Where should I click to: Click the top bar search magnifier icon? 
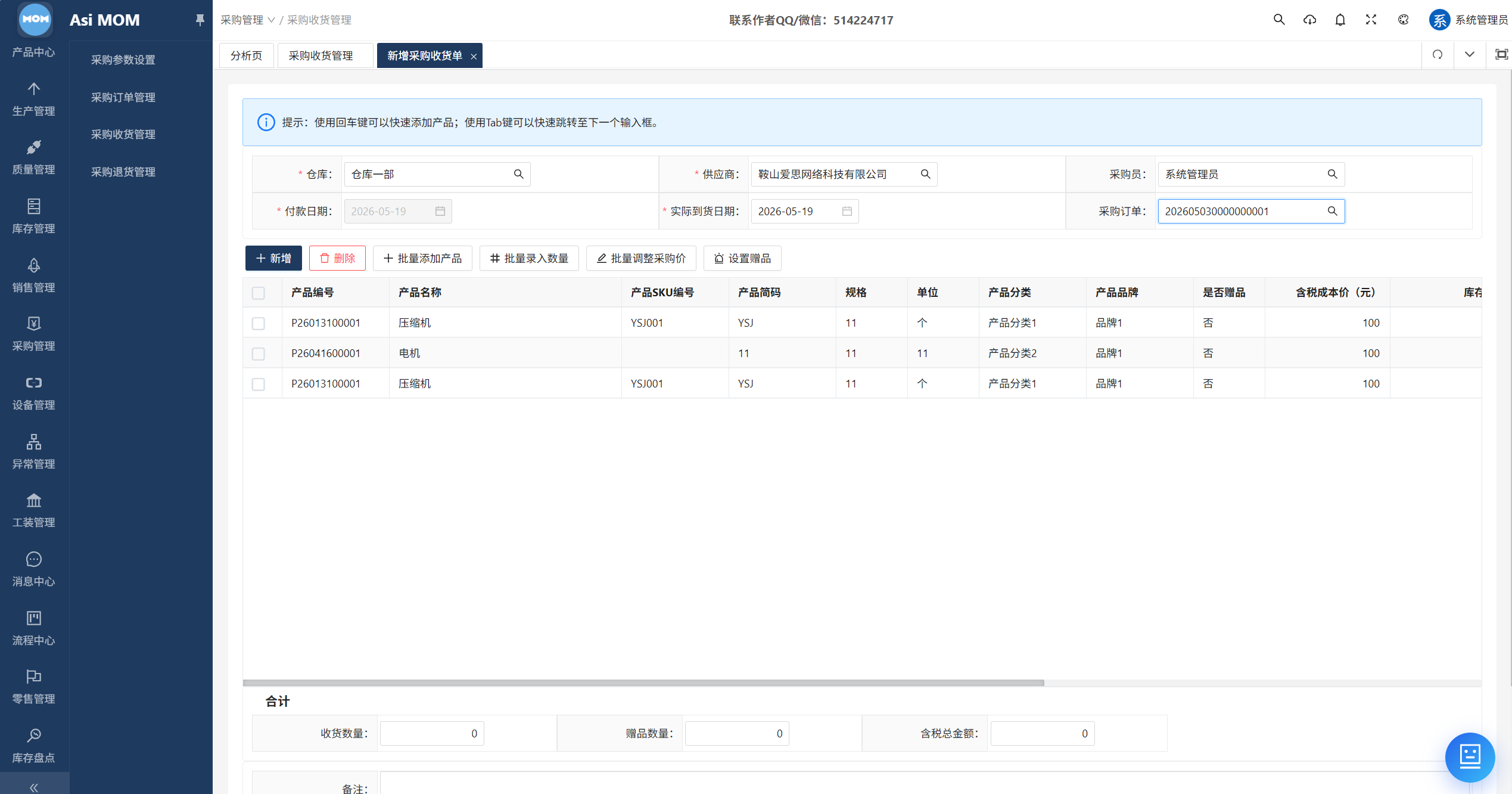[1278, 20]
